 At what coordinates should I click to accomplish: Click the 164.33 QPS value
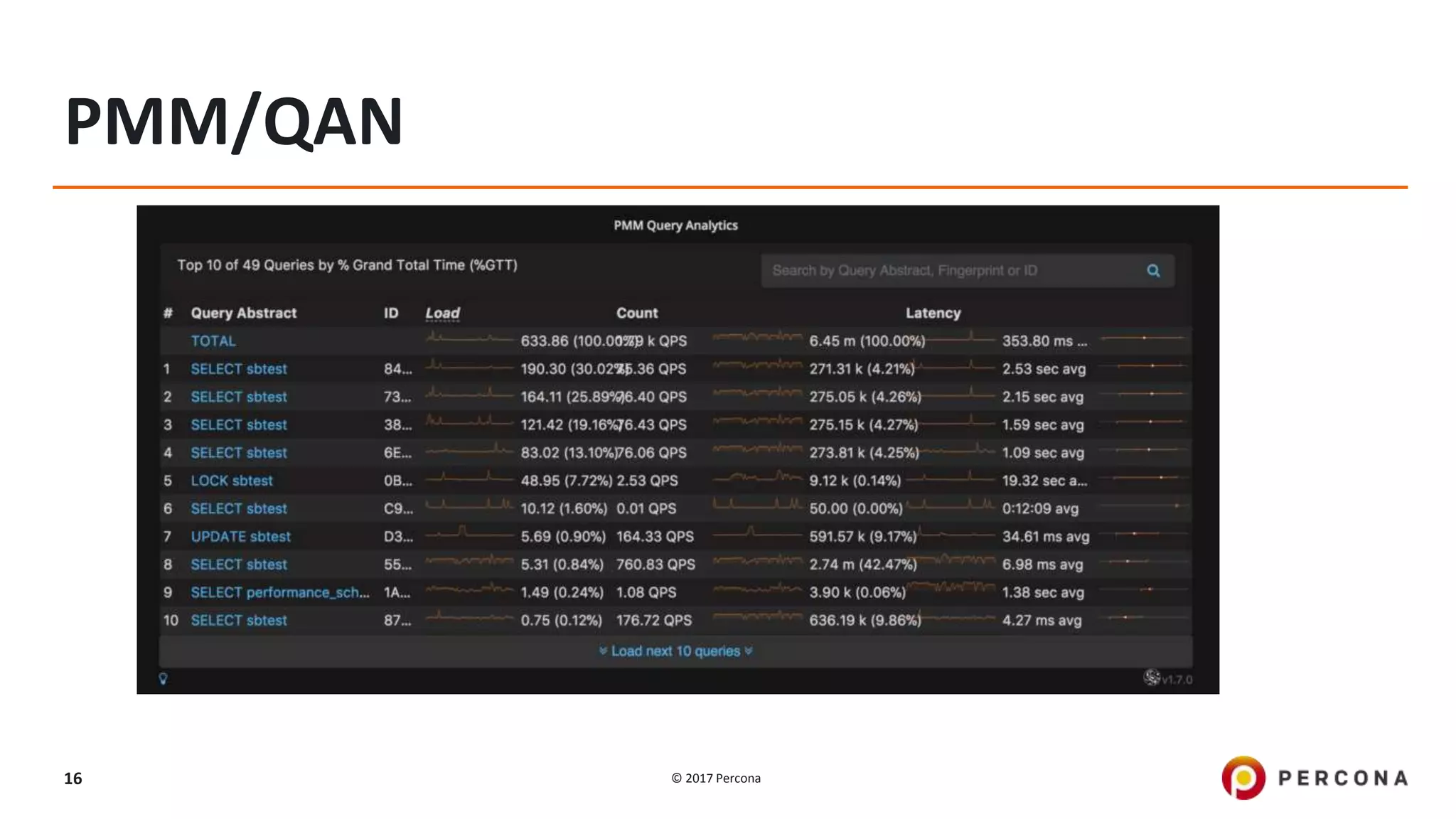click(655, 537)
